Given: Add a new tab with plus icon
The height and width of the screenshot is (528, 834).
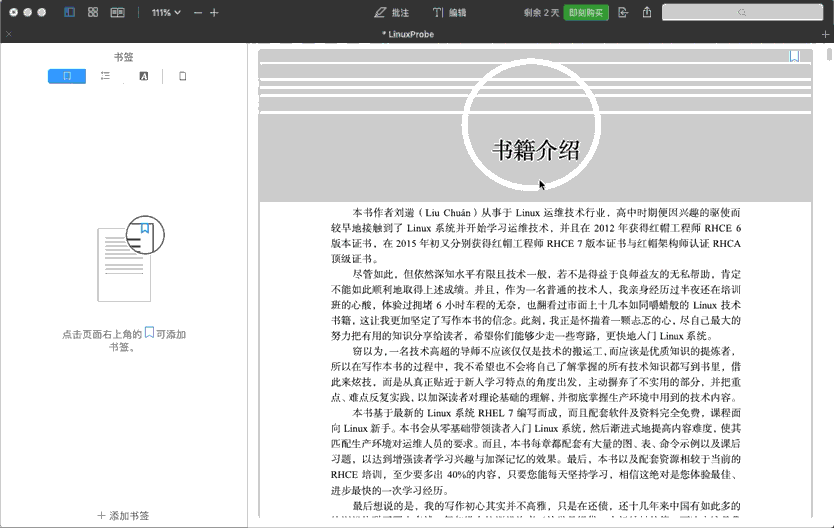Looking at the screenshot, I should (825, 34).
